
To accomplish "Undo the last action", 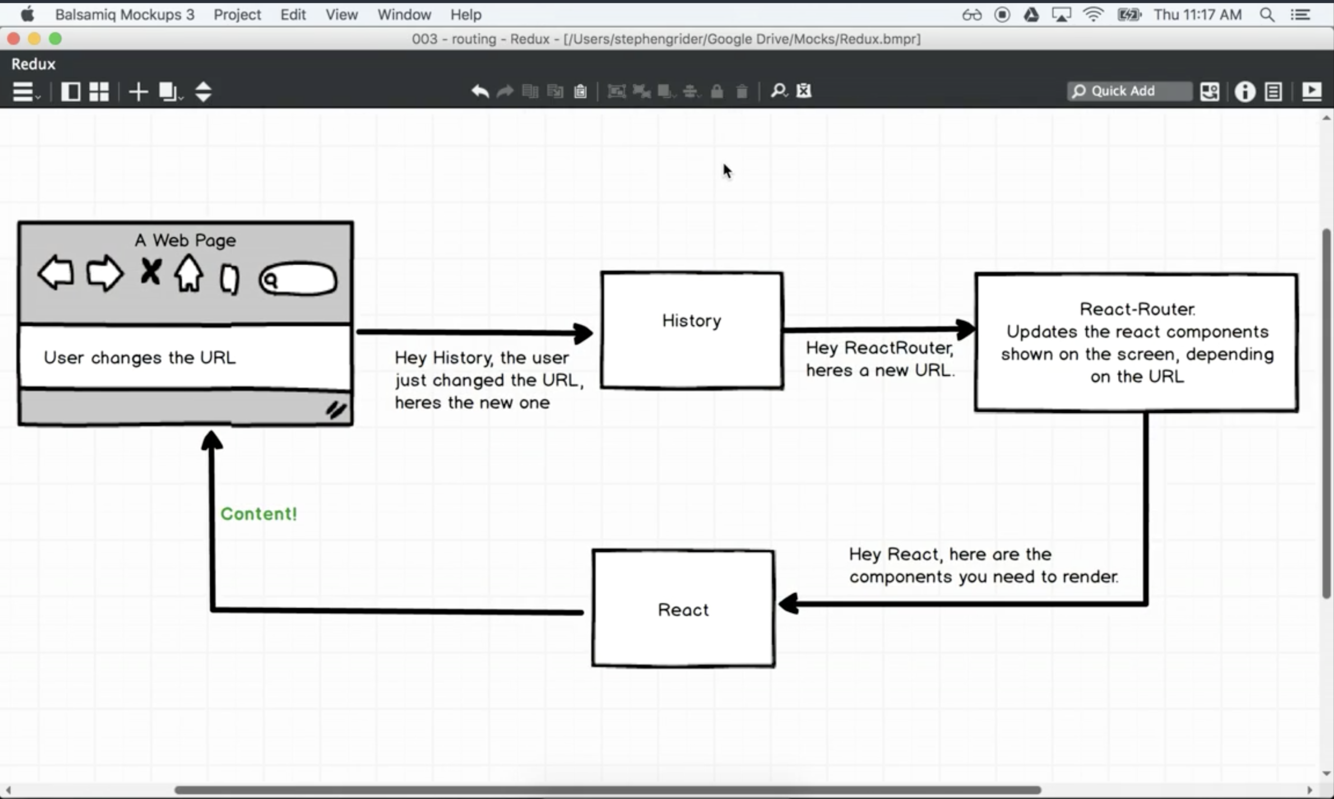I will tap(480, 91).
